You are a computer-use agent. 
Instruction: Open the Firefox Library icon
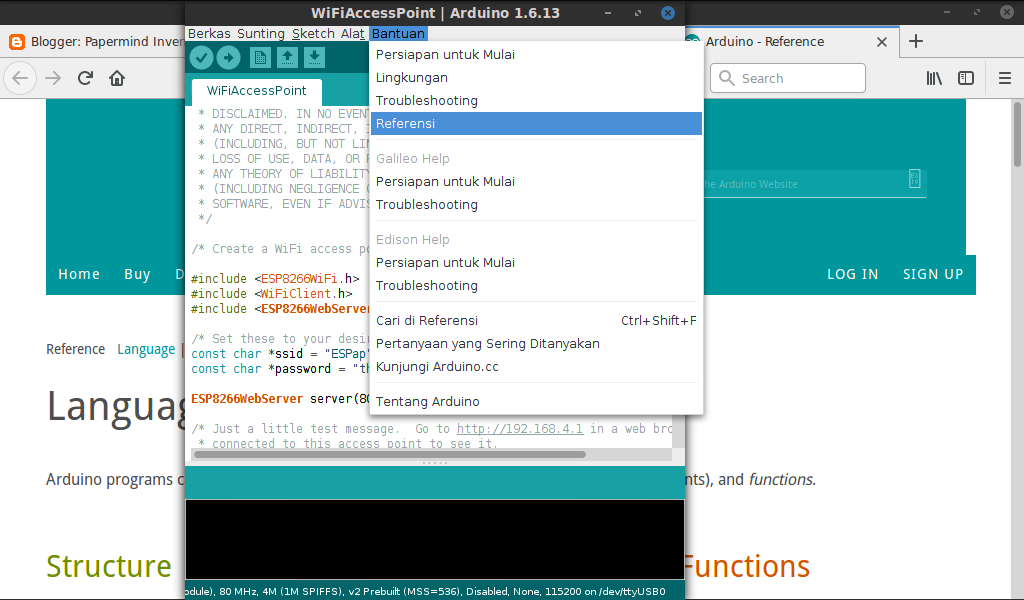point(933,77)
